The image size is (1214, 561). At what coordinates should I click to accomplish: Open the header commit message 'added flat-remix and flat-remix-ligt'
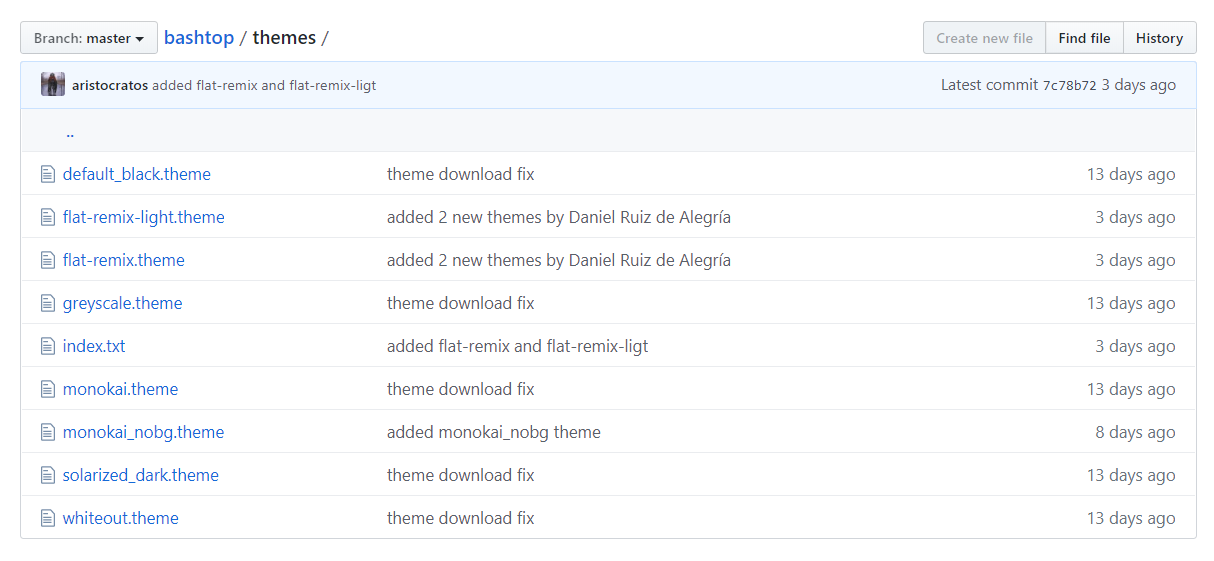coord(264,85)
